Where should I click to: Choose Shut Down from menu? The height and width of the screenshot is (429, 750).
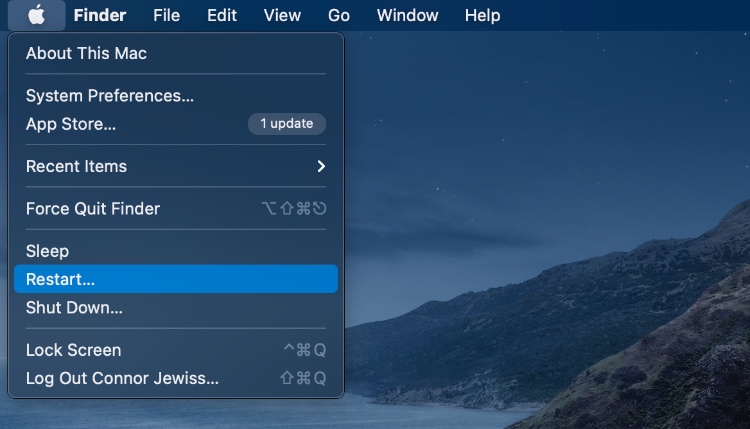(176, 307)
